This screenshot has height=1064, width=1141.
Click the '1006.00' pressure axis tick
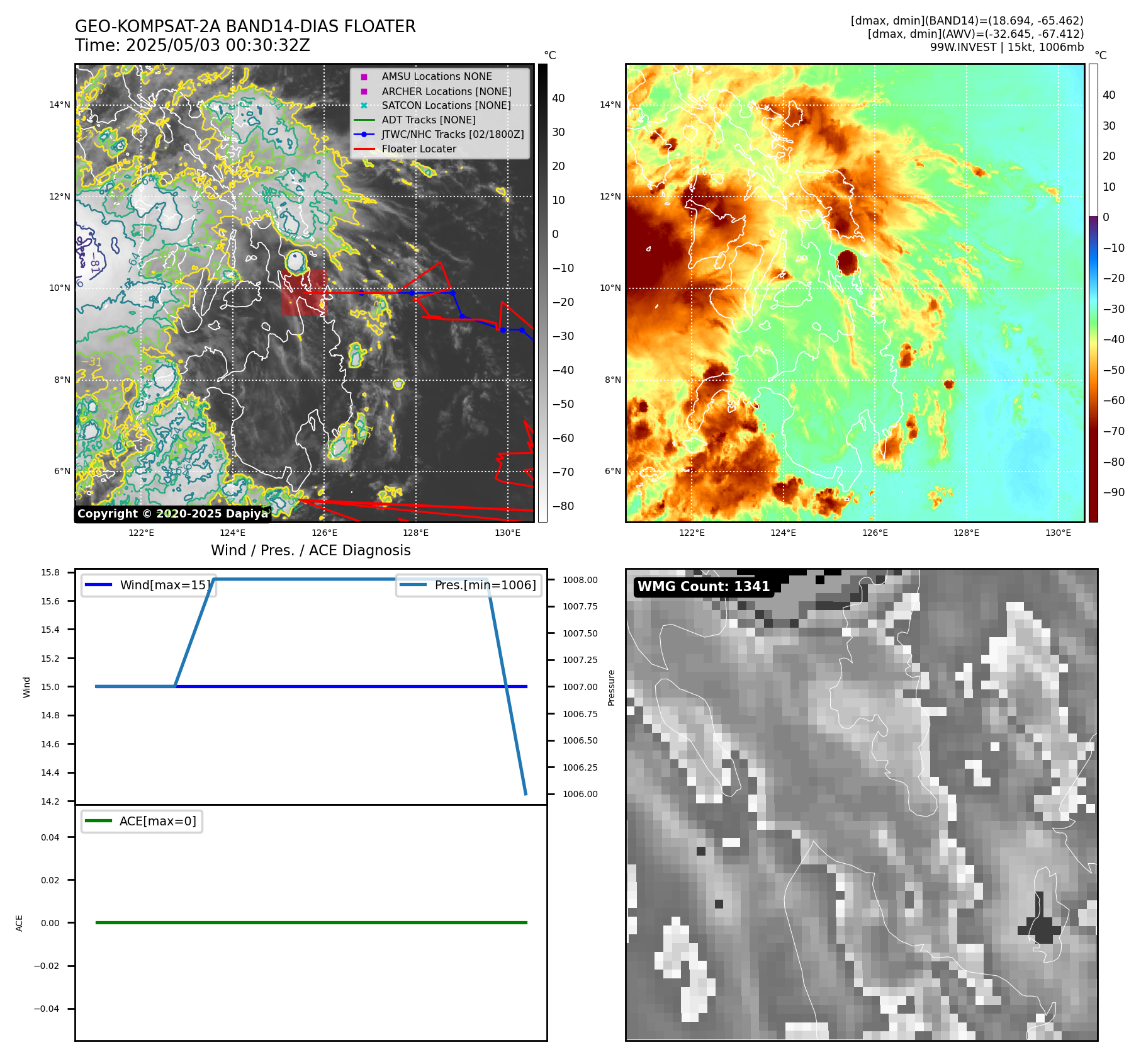[x=580, y=794]
